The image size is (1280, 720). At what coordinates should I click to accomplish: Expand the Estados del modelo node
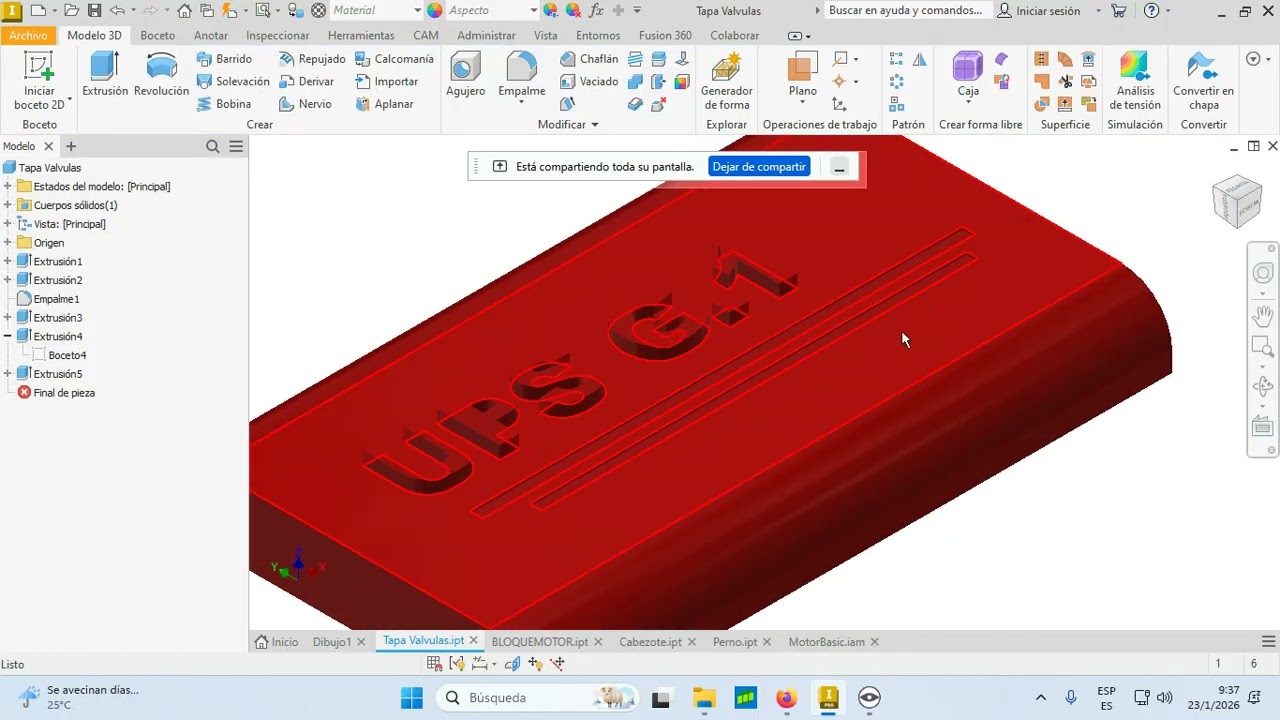(8, 186)
